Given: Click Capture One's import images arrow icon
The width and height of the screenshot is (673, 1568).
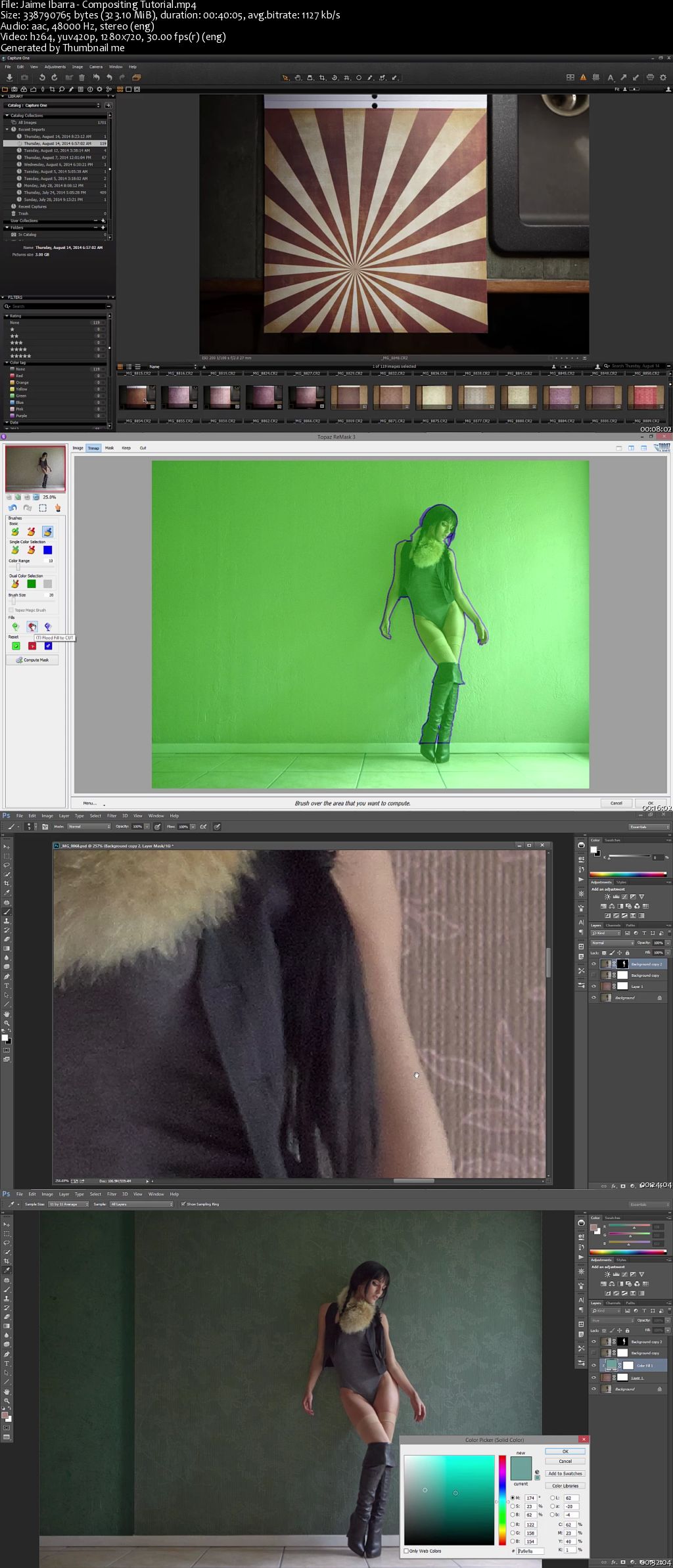Looking at the screenshot, I should [x=9, y=78].
